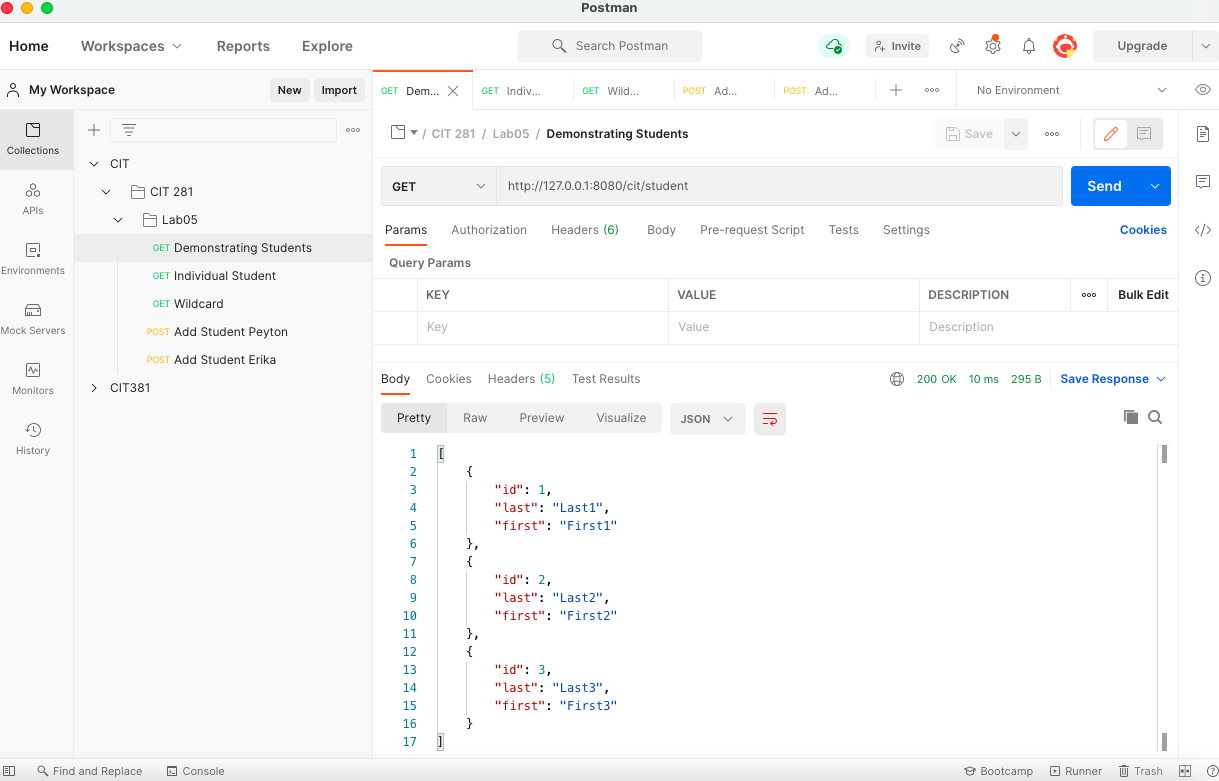Open the No Environment selector
This screenshot has height=781, width=1219.
coord(1071,90)
